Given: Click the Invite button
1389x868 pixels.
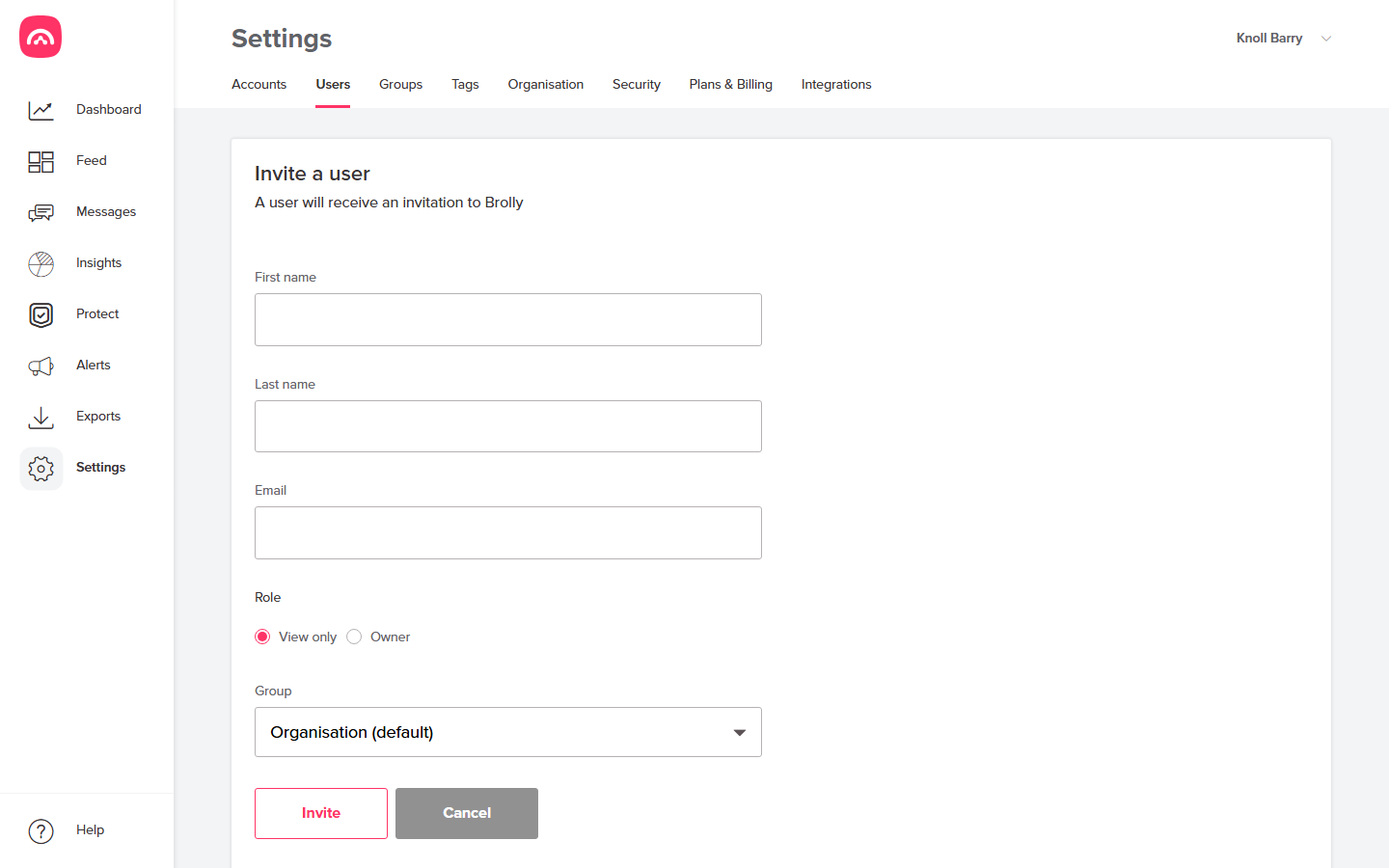Looking at the screenshot, I should [321, 813].
